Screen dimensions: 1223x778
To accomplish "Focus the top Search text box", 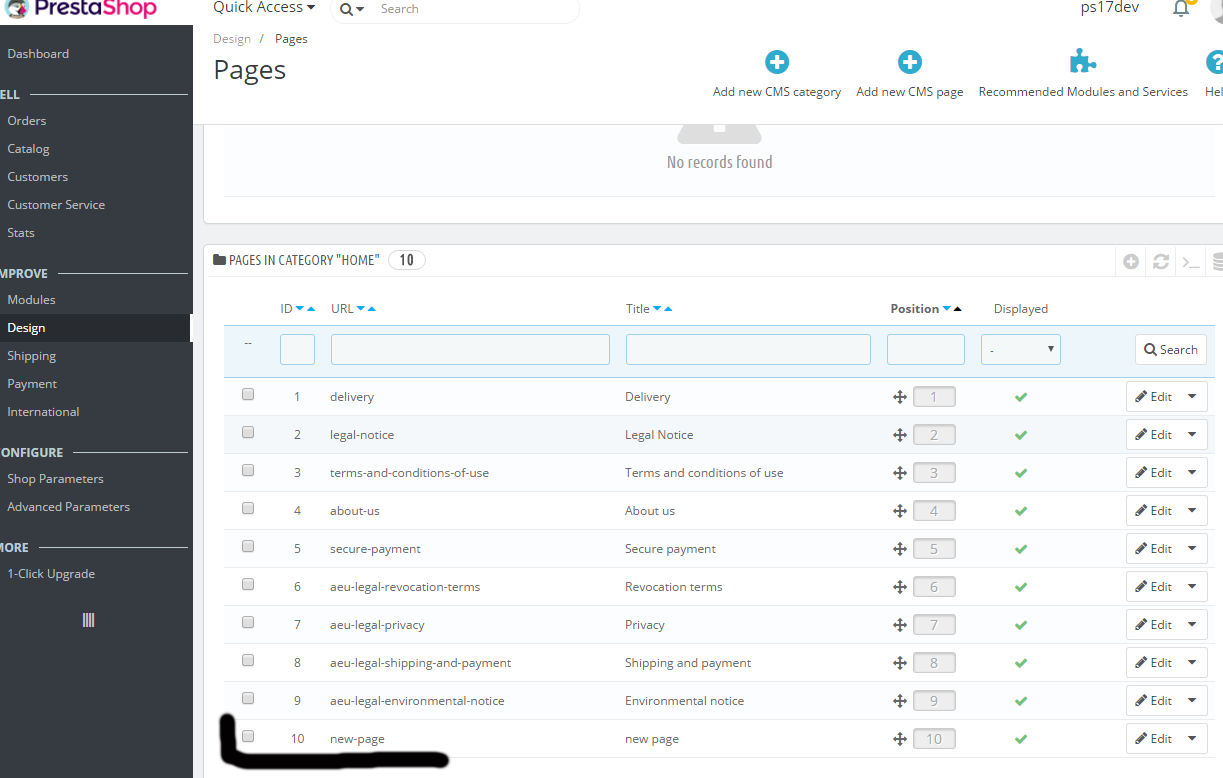I will (475, 9).
